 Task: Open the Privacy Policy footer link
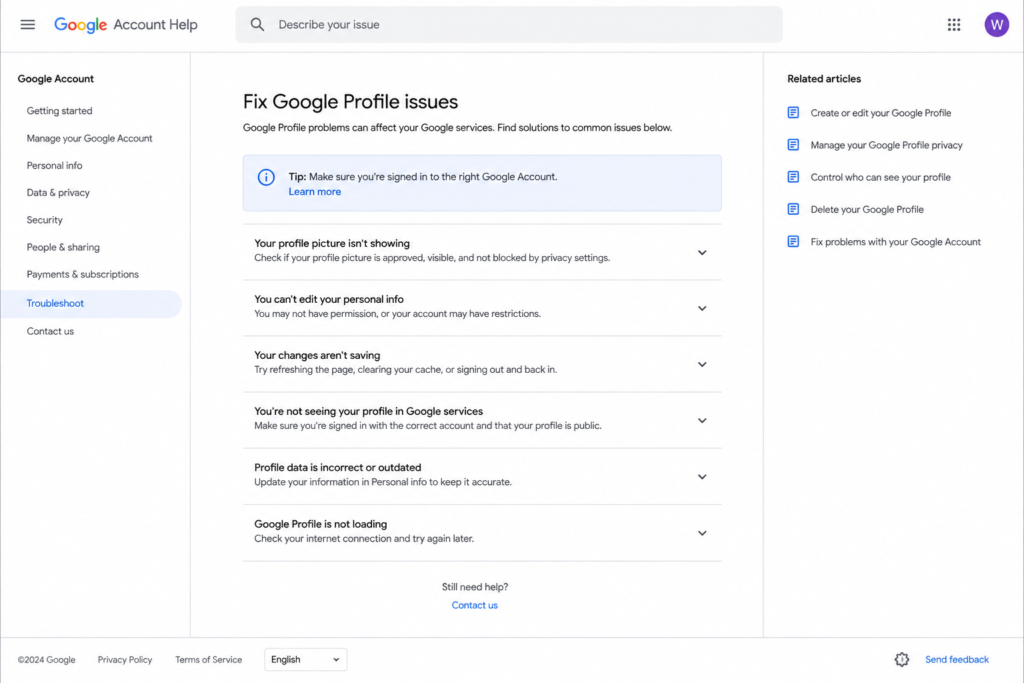point(125,659)
